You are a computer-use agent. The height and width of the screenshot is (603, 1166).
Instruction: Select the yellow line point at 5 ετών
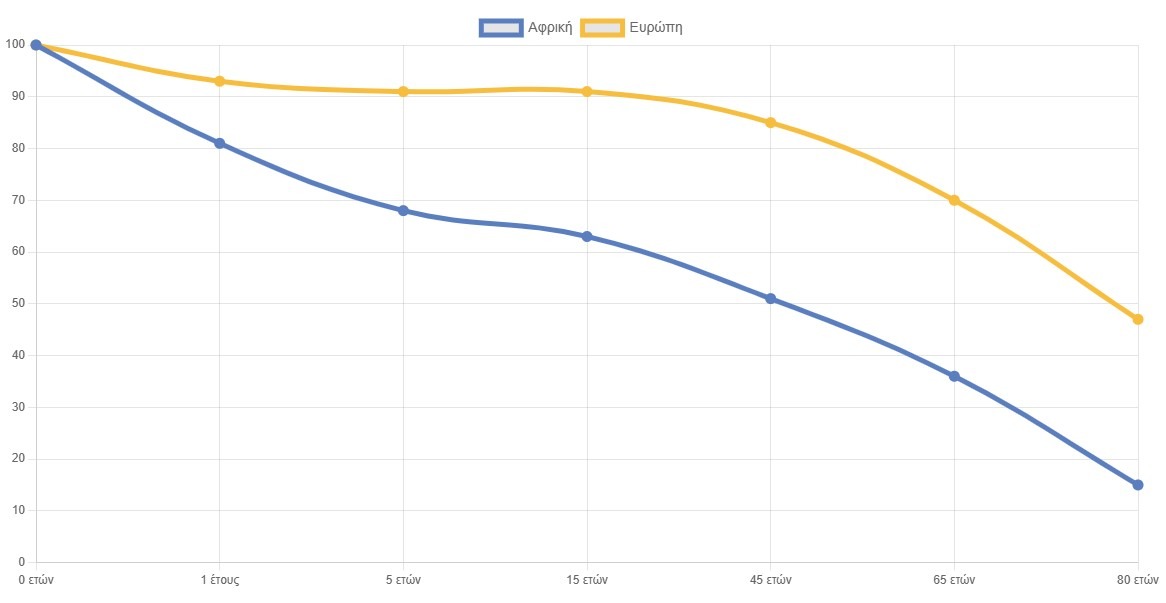[403, 91]
